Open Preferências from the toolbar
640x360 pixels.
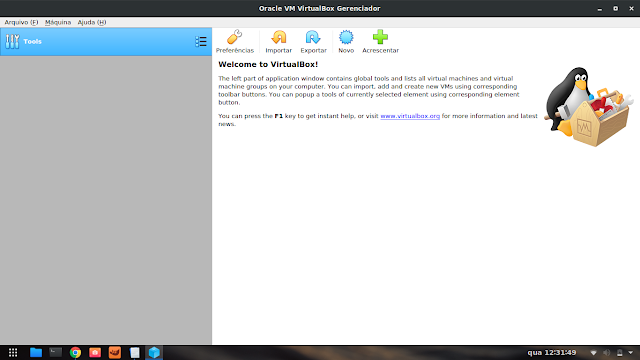click(235, 41)
